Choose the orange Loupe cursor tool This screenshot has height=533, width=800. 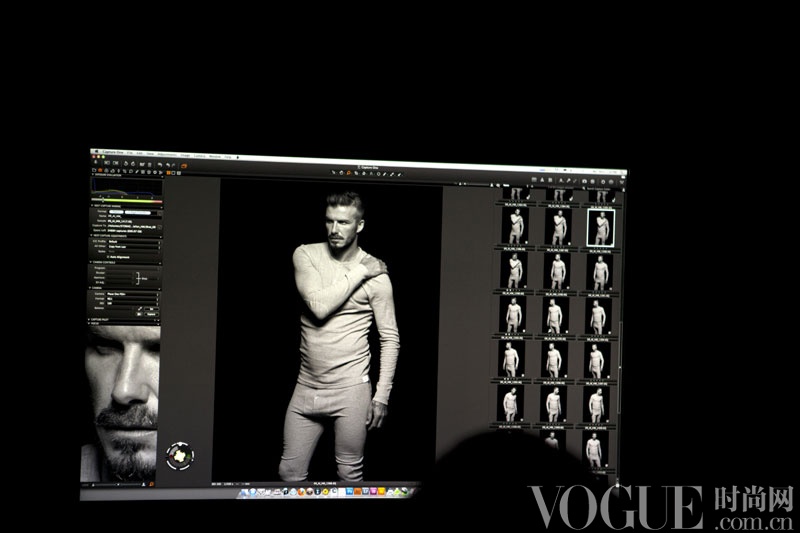tap(348, 173)
